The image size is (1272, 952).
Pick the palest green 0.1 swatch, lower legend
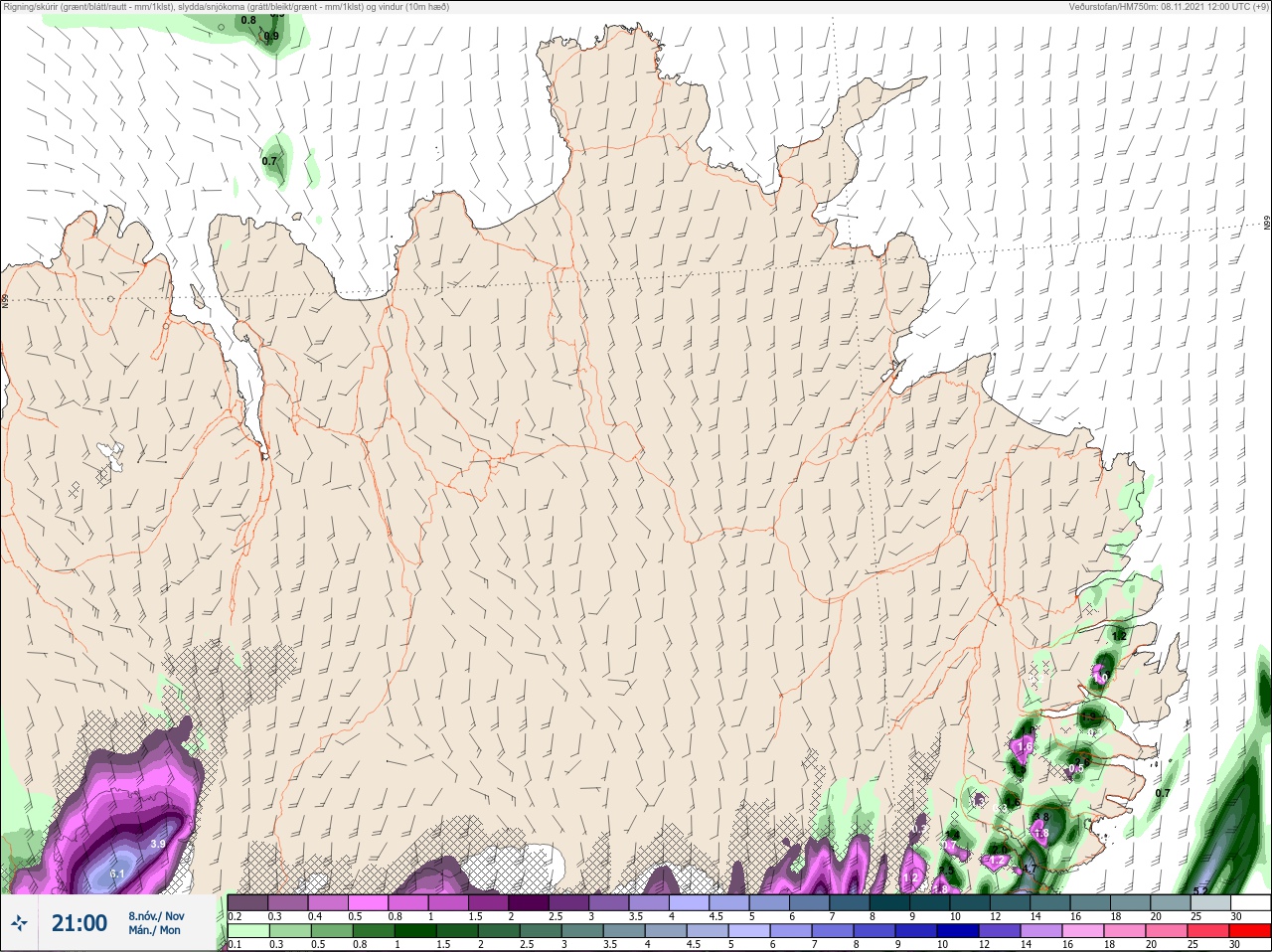pos(247,931)
